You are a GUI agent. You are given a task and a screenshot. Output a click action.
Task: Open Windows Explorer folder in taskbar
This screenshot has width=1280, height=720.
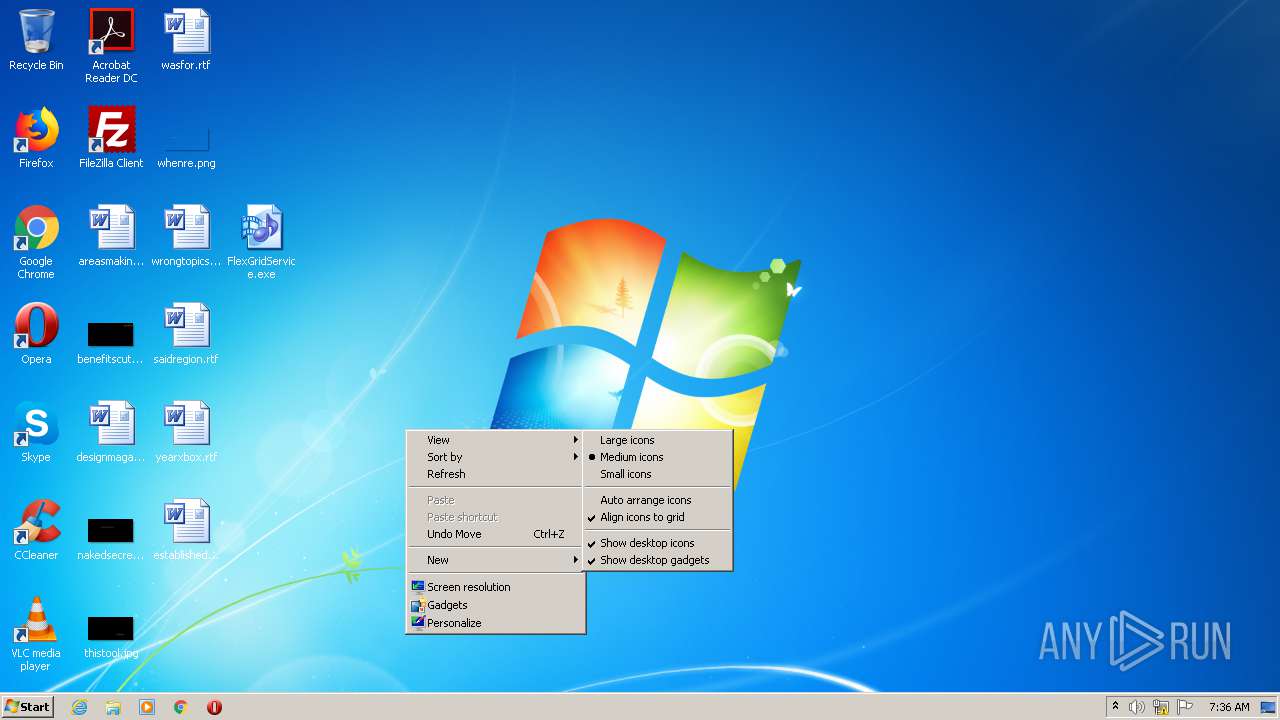pos(113,707)
